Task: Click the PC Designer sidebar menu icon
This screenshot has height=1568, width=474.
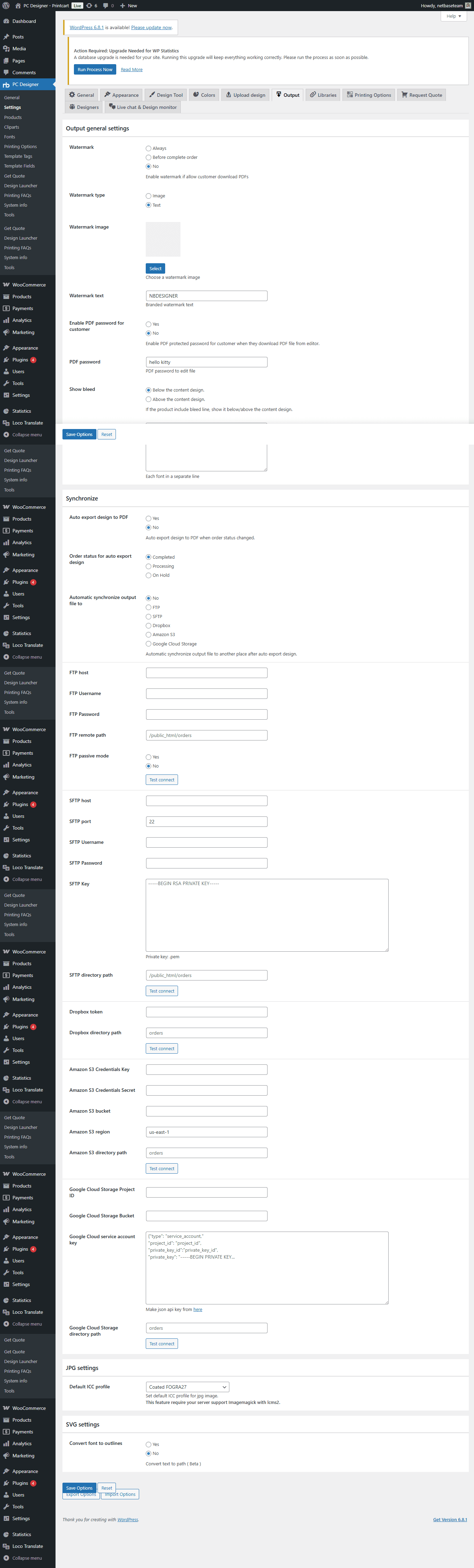Action: (6, 85)
